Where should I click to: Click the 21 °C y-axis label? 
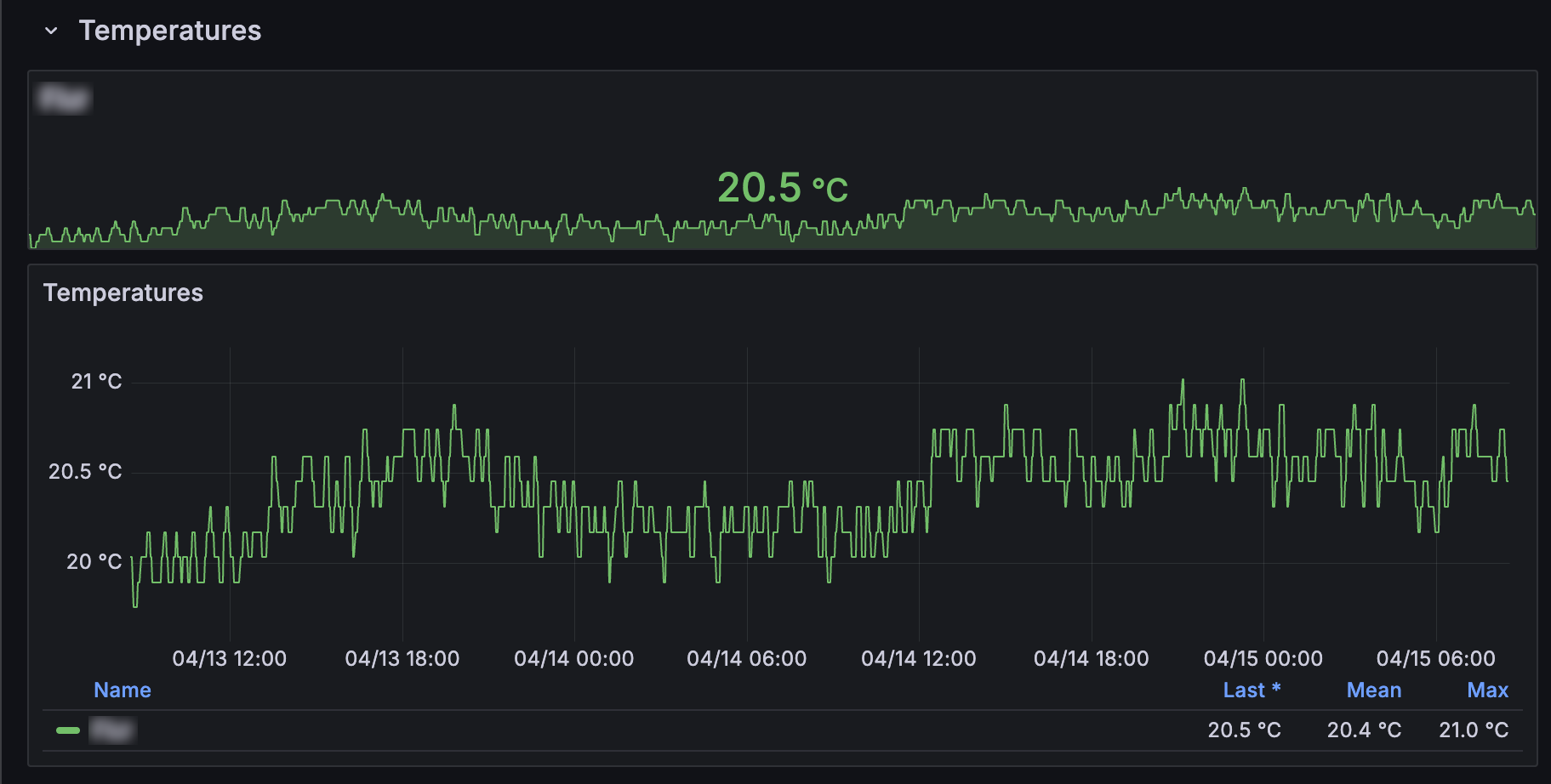tap(96, 382)
